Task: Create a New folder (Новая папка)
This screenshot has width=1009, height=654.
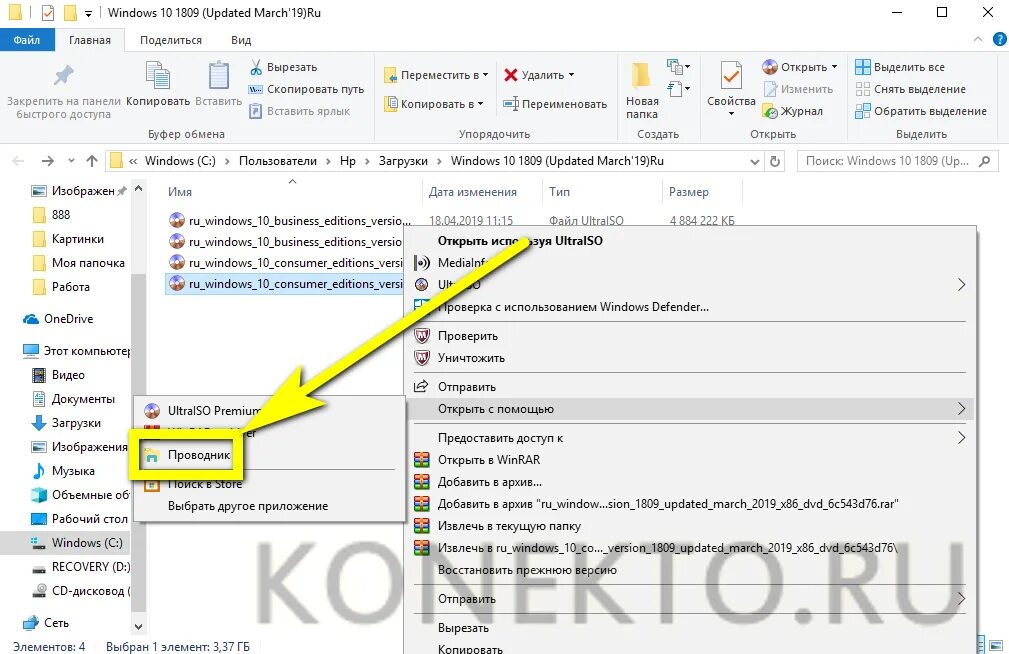Action: pos(642,90)
